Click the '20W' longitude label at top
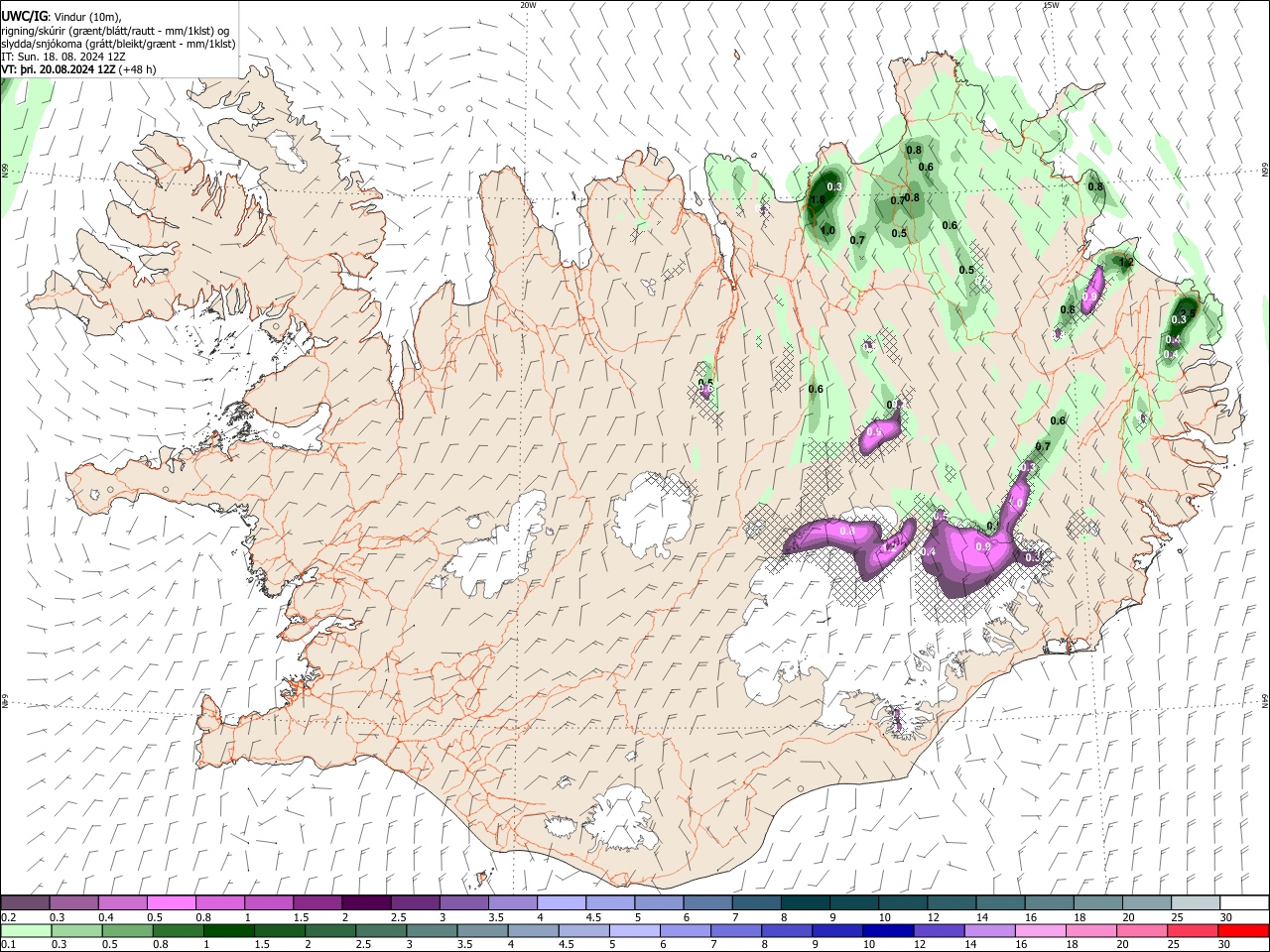 tap(528, 5)
